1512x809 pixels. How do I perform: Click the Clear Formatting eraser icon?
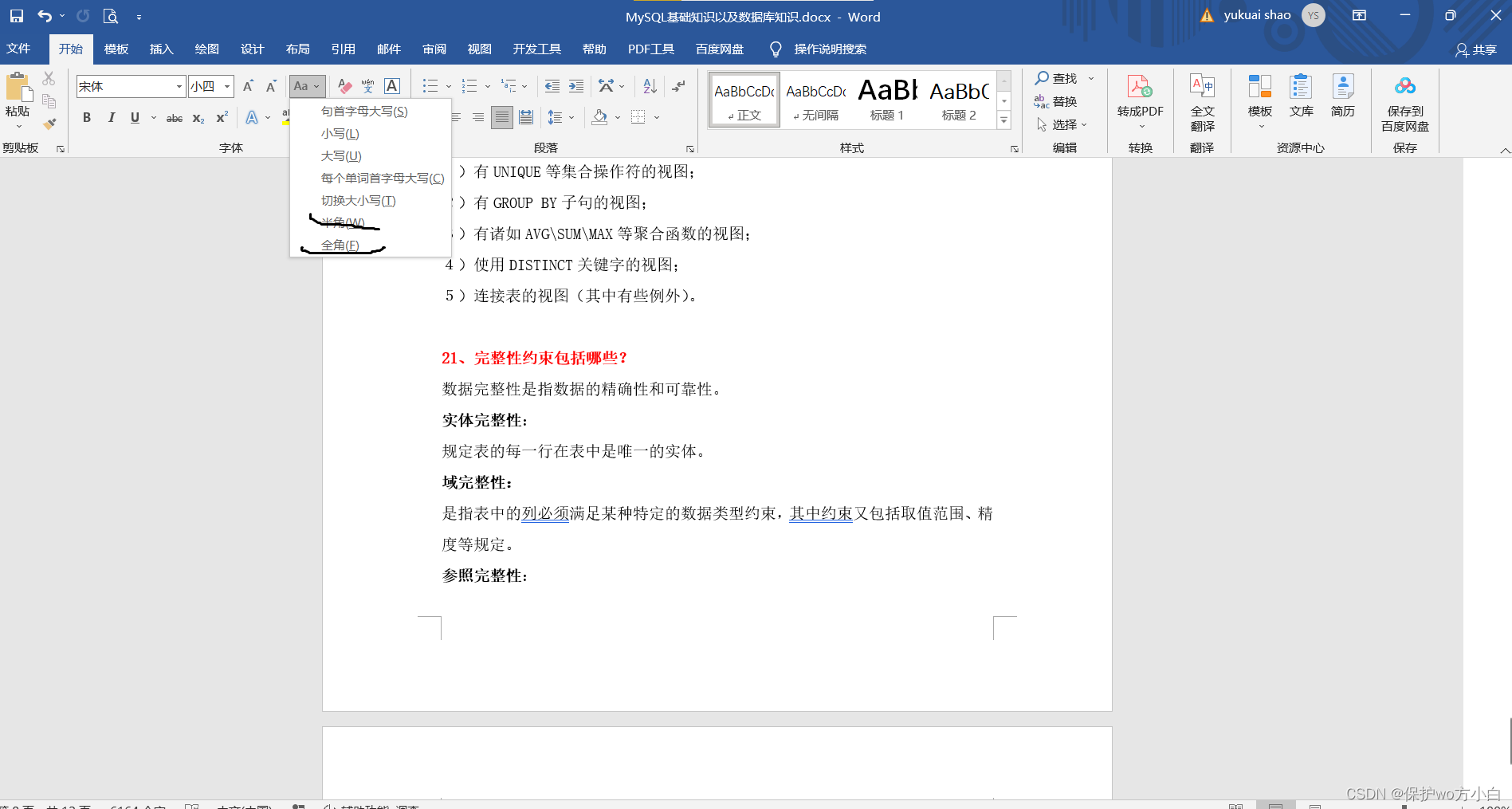tap(344, 86)
